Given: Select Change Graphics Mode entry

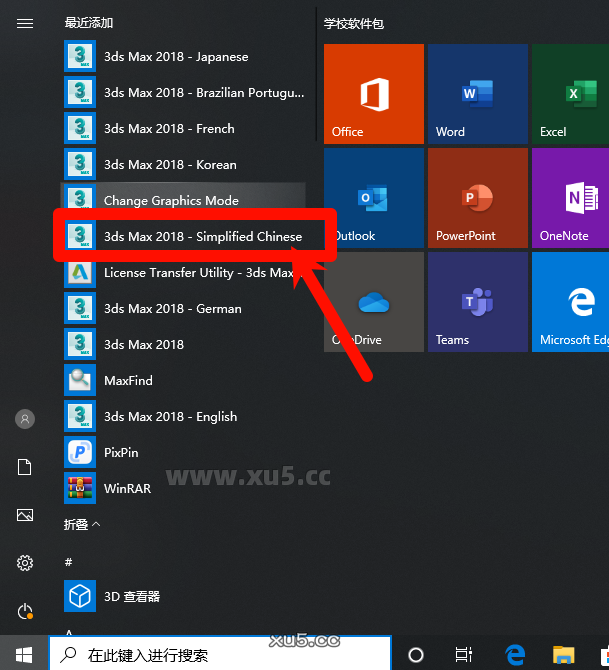Looking at the screenshot, I should click(171, 200).
